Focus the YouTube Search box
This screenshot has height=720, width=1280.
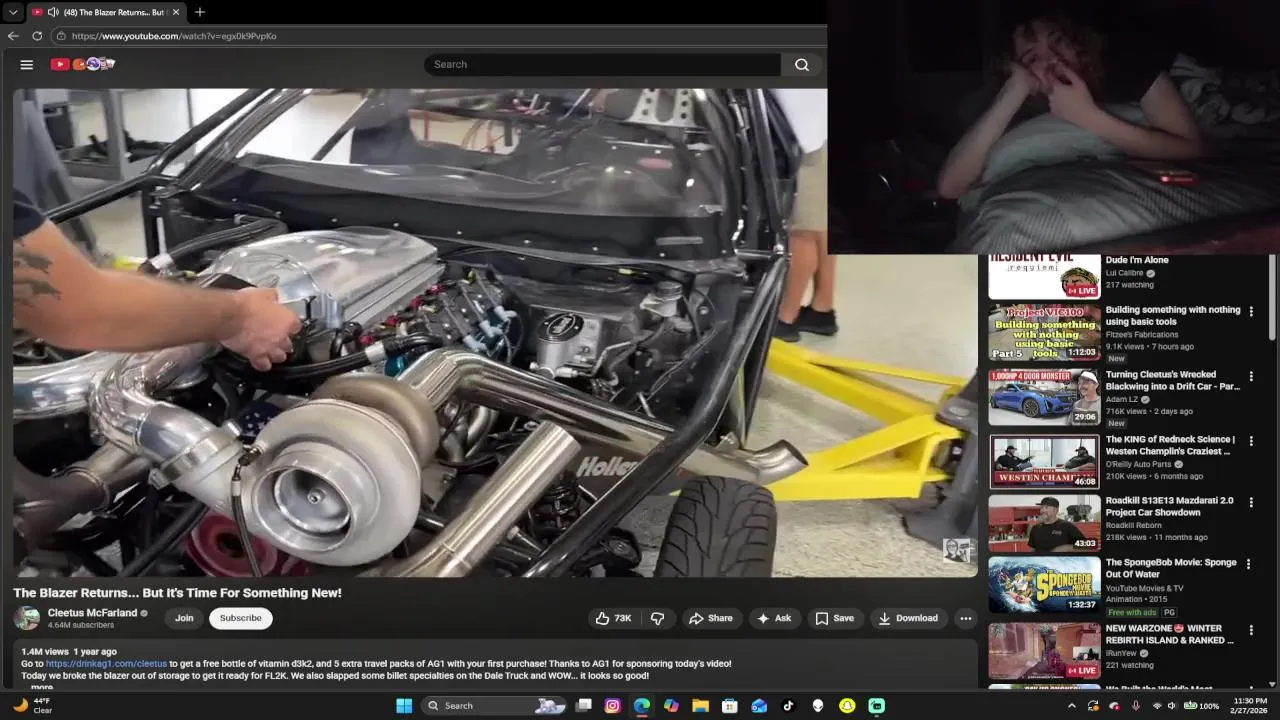[602, 64]
